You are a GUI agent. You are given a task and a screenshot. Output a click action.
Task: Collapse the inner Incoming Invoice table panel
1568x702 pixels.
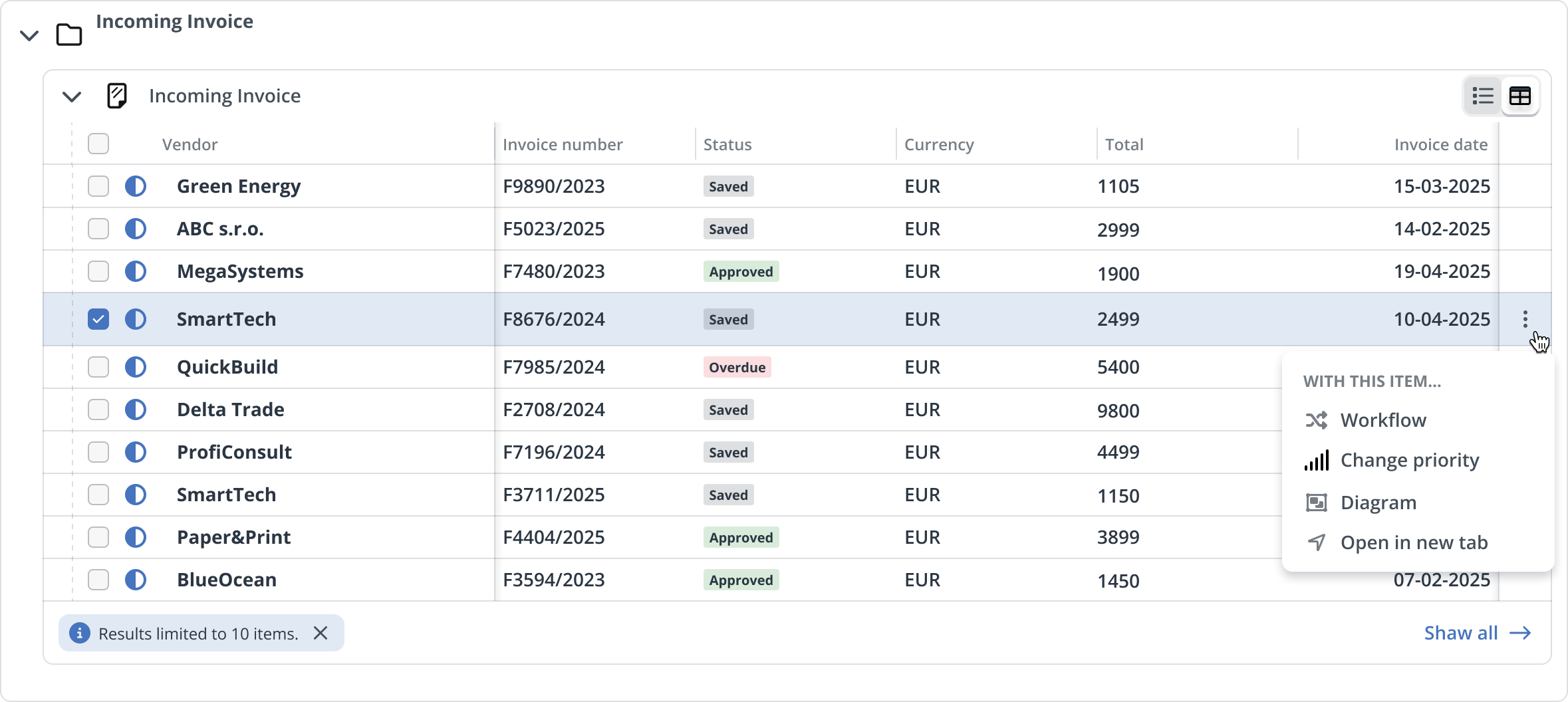click(72, 96)
